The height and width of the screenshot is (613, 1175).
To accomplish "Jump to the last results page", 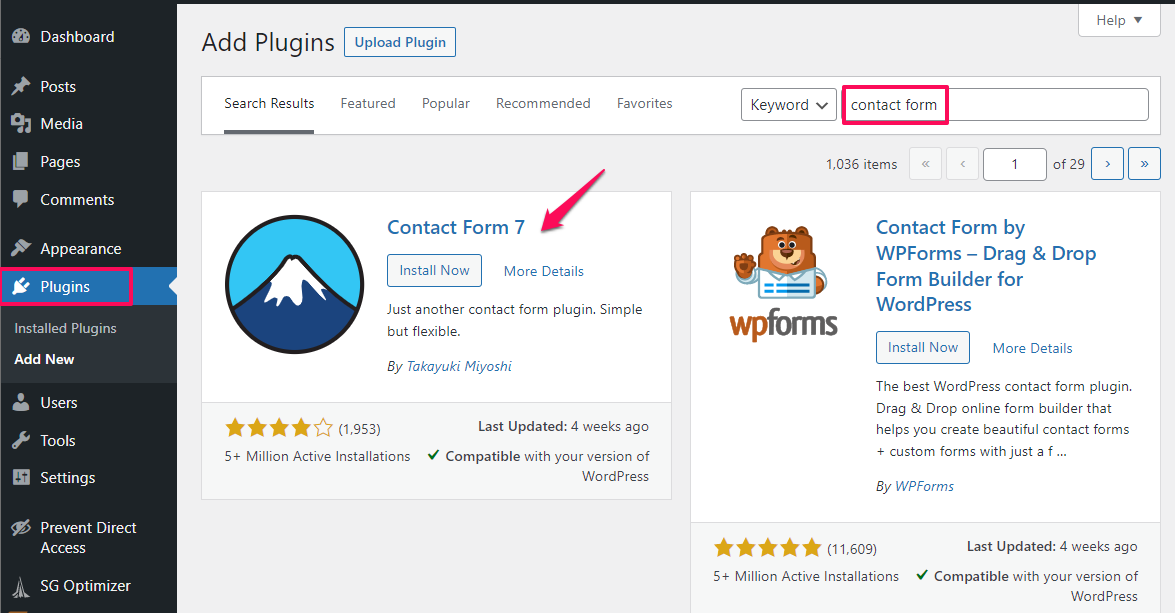I will pos(1144,164).
